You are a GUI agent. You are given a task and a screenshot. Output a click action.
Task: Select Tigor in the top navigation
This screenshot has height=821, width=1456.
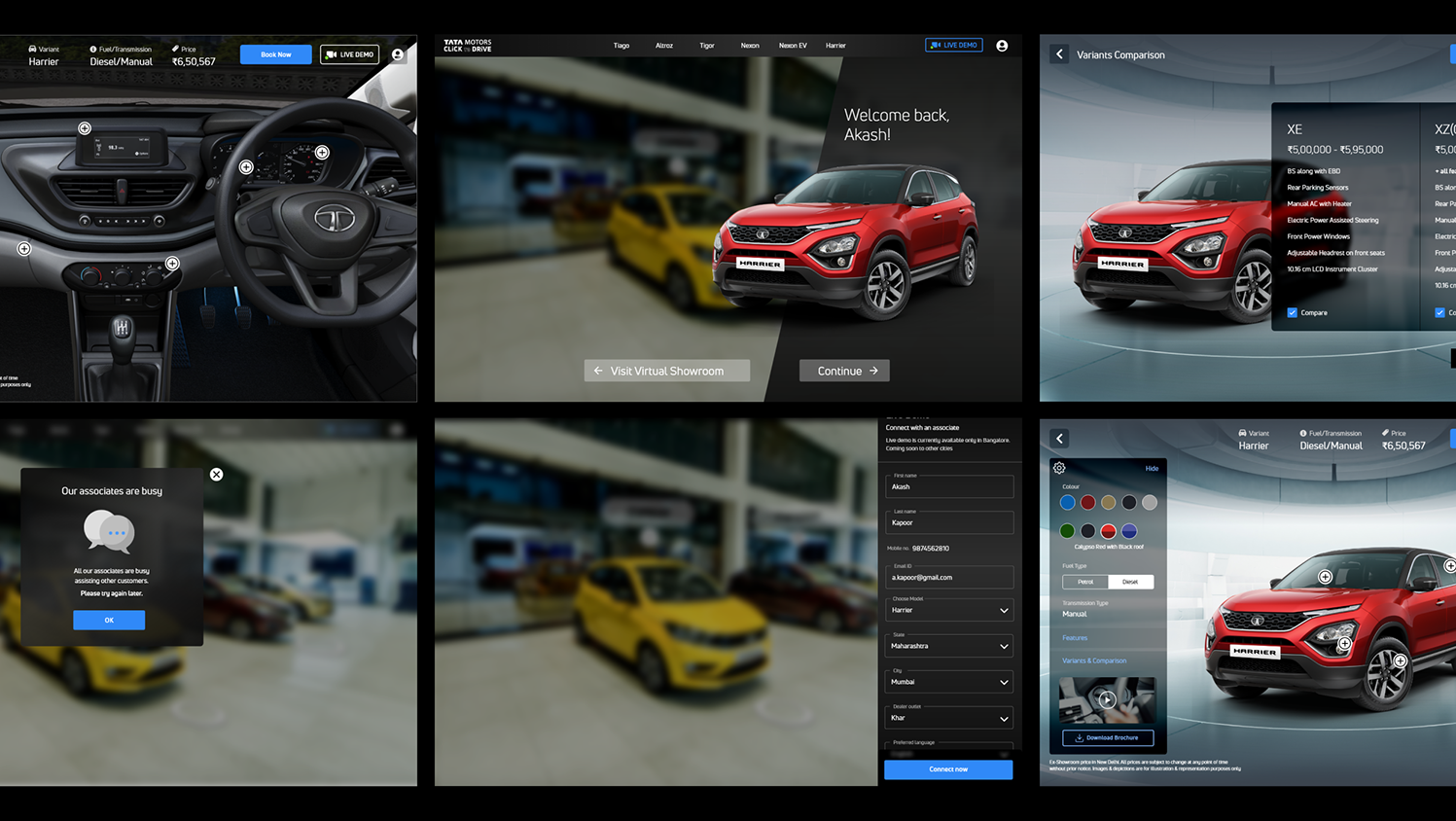click(x=707, y=46)
